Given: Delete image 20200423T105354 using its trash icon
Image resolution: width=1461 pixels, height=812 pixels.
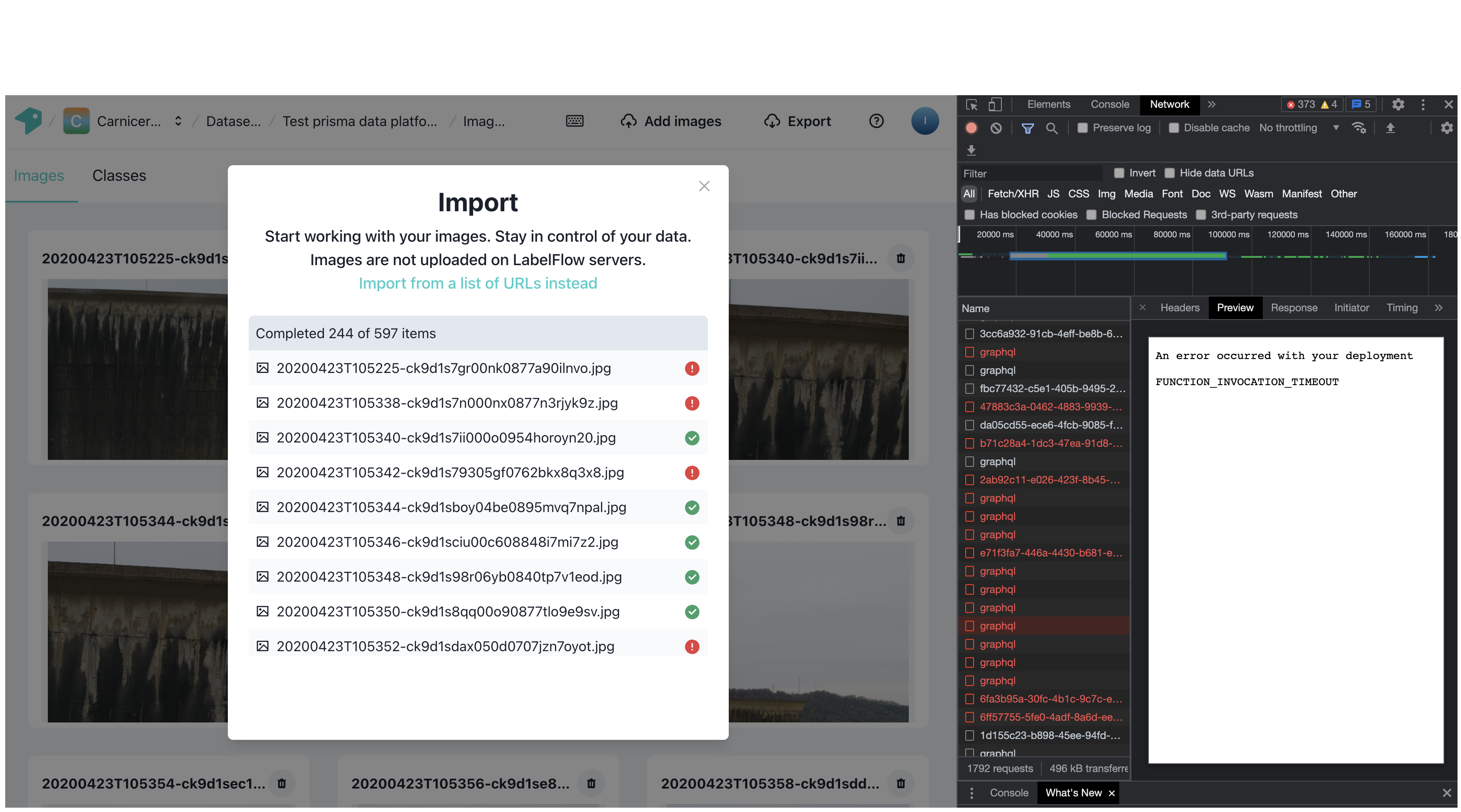Looking at the screenshot, I should click(x=282, y=784).
